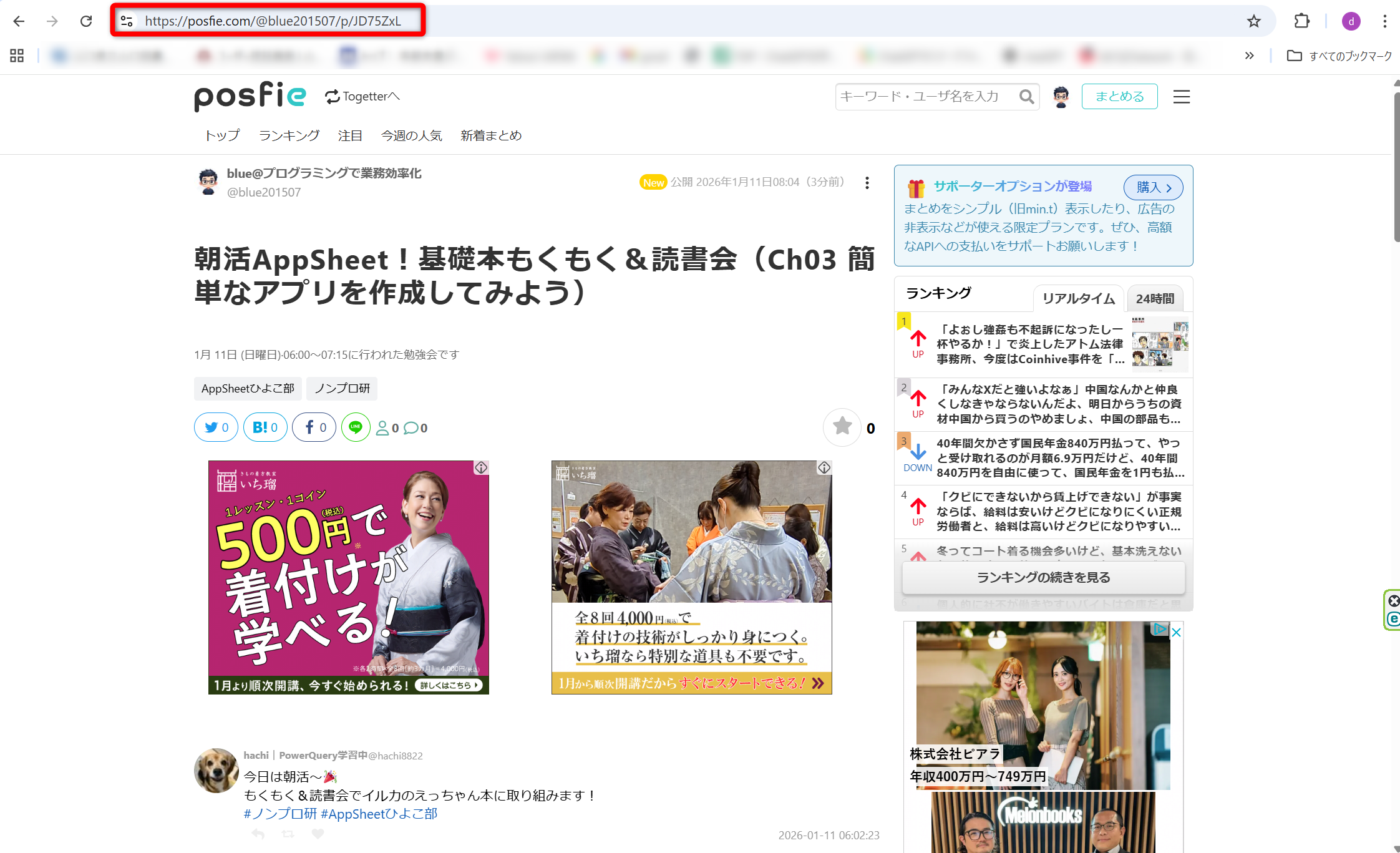
Task: Click the Twitter share icon button
Action: coord(215,427)
